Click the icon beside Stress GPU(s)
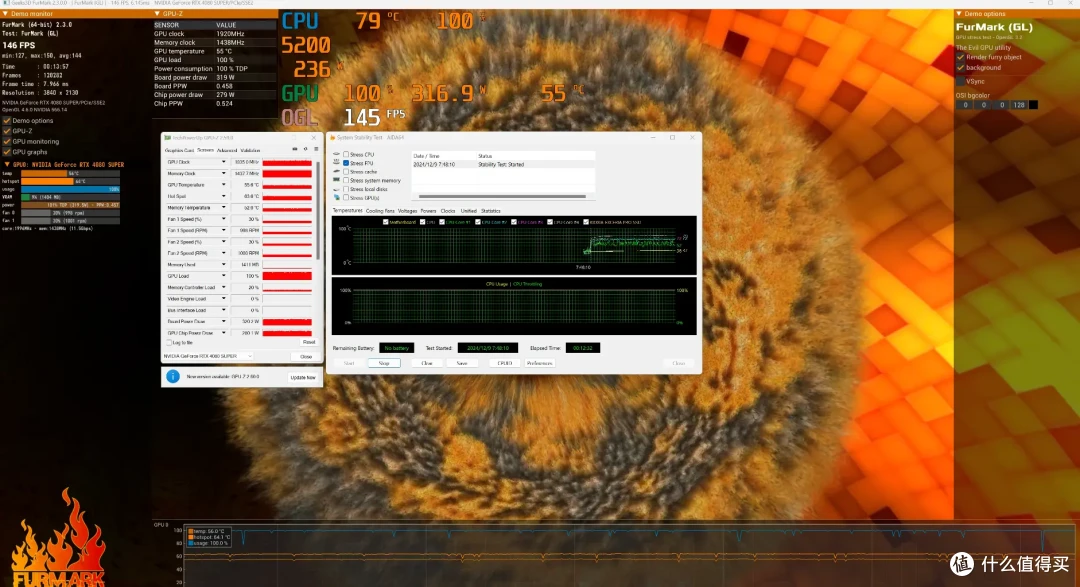 click(x=337, y=198)
